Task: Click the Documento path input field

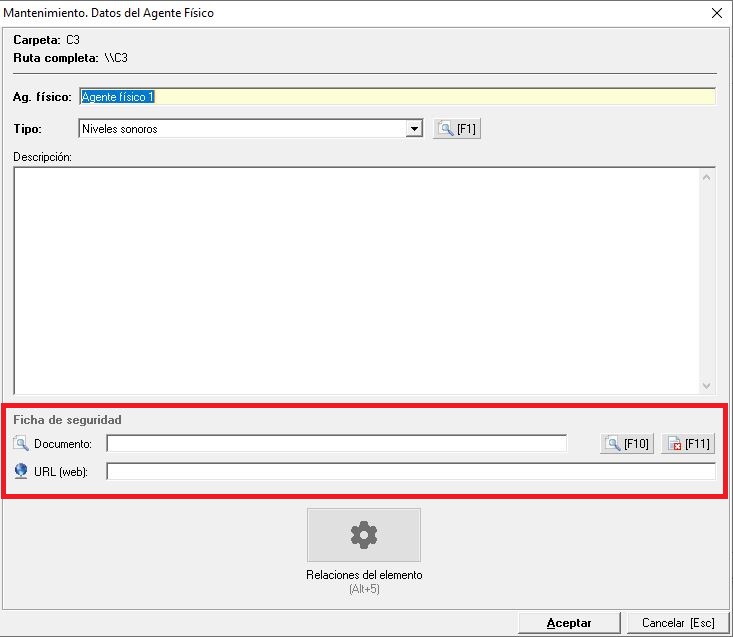Action: (337, 443)
